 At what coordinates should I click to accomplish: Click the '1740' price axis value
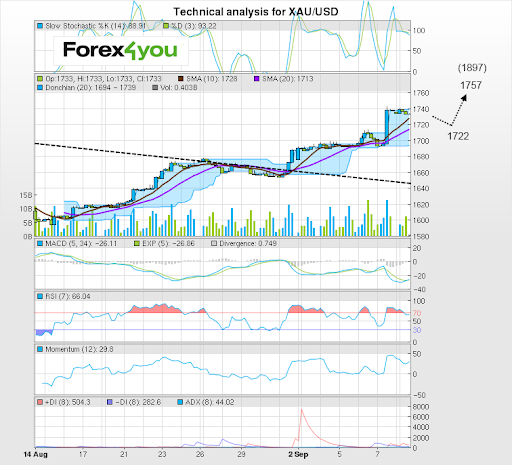pyautogui.click(x=421, y=109)
